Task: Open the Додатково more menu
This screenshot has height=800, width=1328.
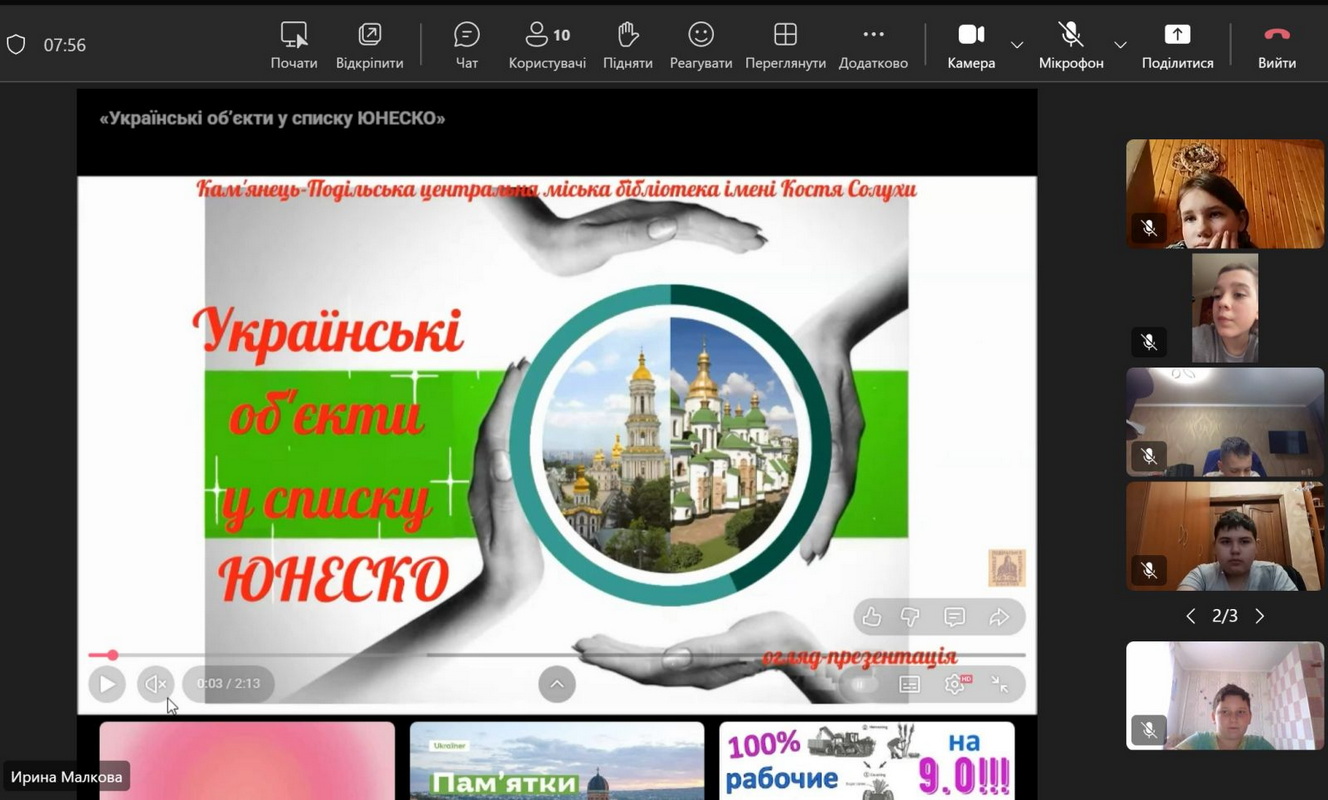Action: [x=873, y=46]
